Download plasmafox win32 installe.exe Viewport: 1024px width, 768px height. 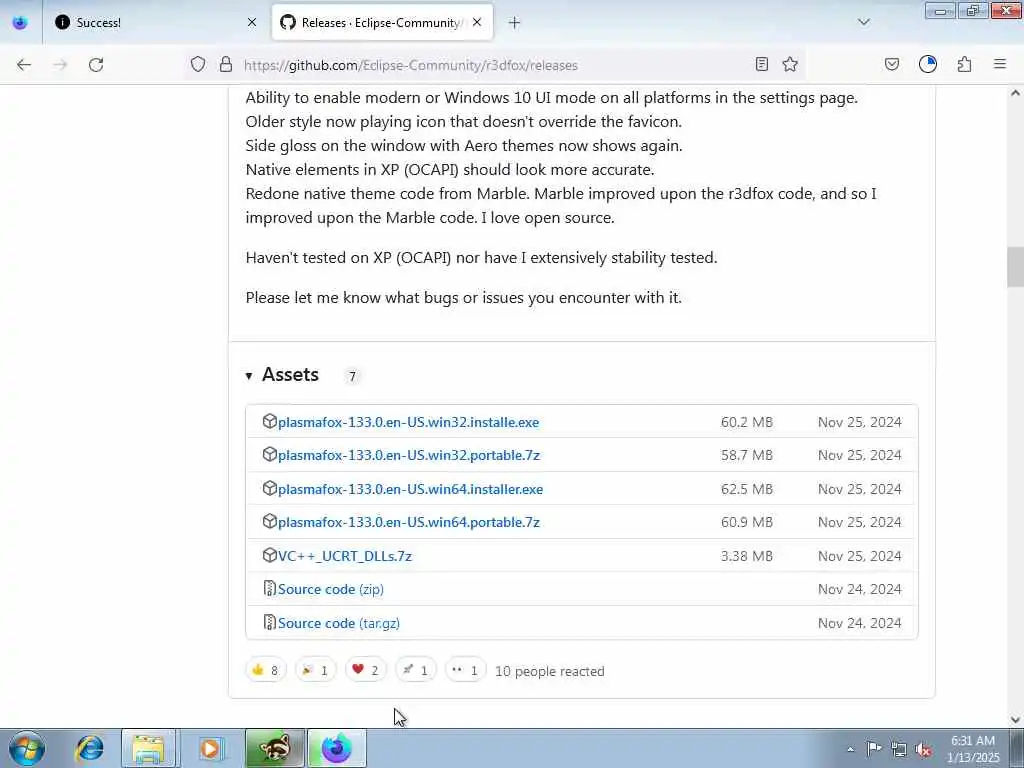(x=408, y=422)
